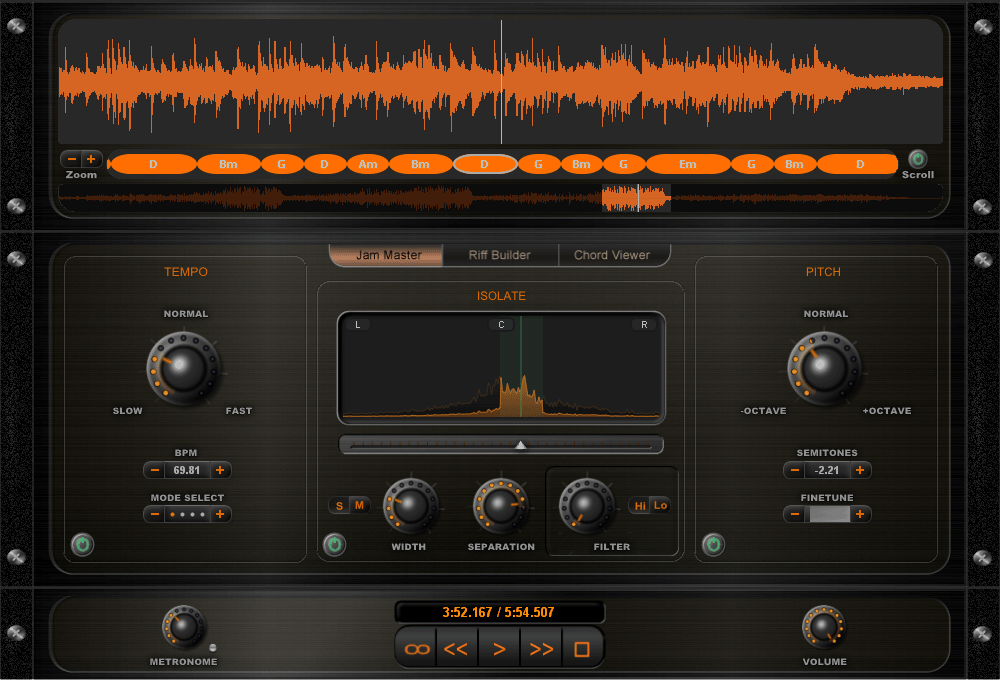This screenshot has width=1000, height=680.
Task: Toggle the Scroll power button
Action: 917,158
